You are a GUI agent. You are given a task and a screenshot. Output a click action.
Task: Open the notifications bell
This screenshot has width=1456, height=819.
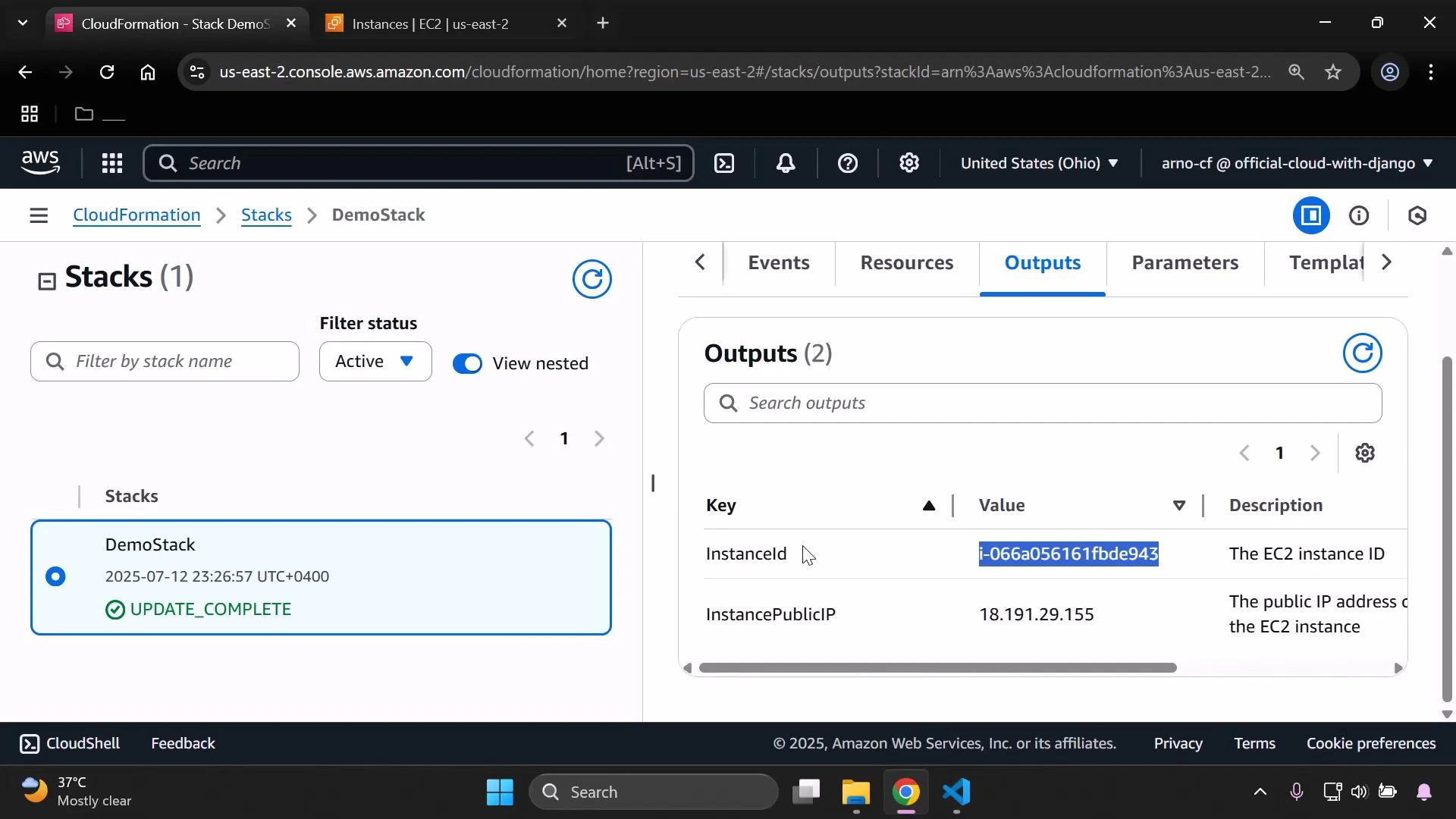click(x=786, y=163)
